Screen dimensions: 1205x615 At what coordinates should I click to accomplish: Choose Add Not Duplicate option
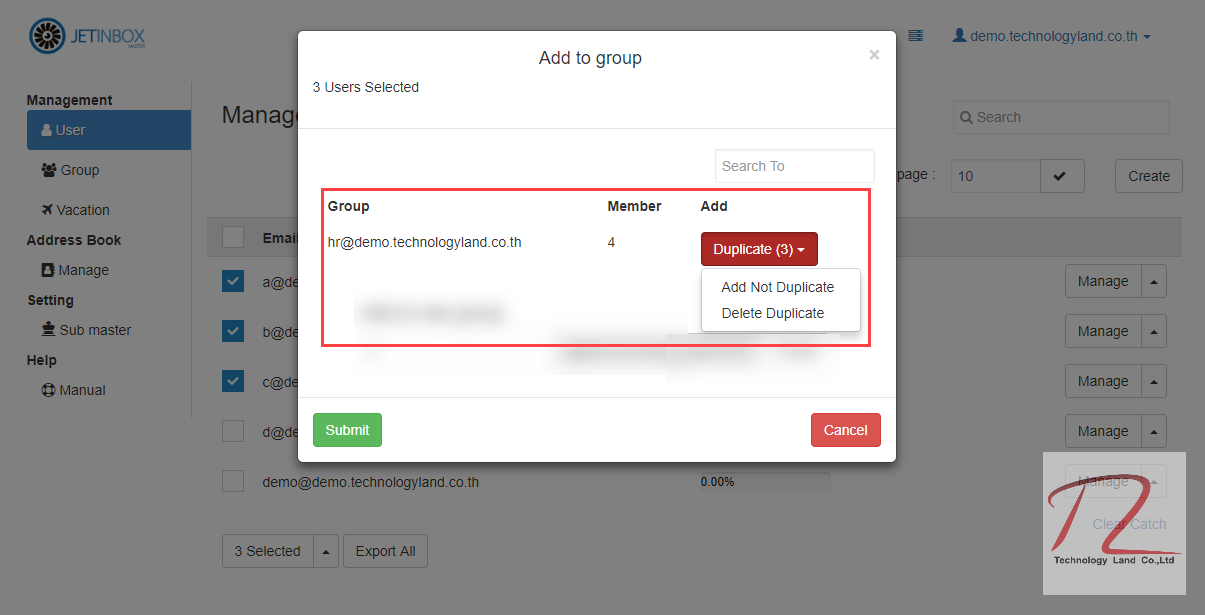[777, 287]
